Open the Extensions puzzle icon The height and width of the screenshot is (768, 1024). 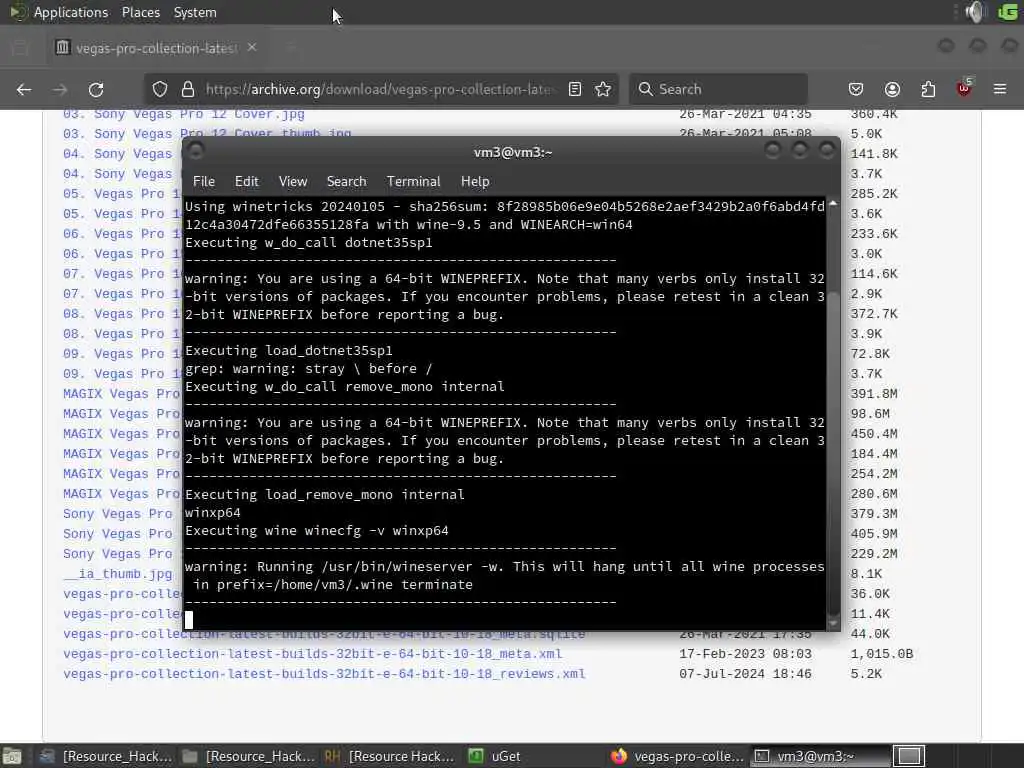coord(928,89)
